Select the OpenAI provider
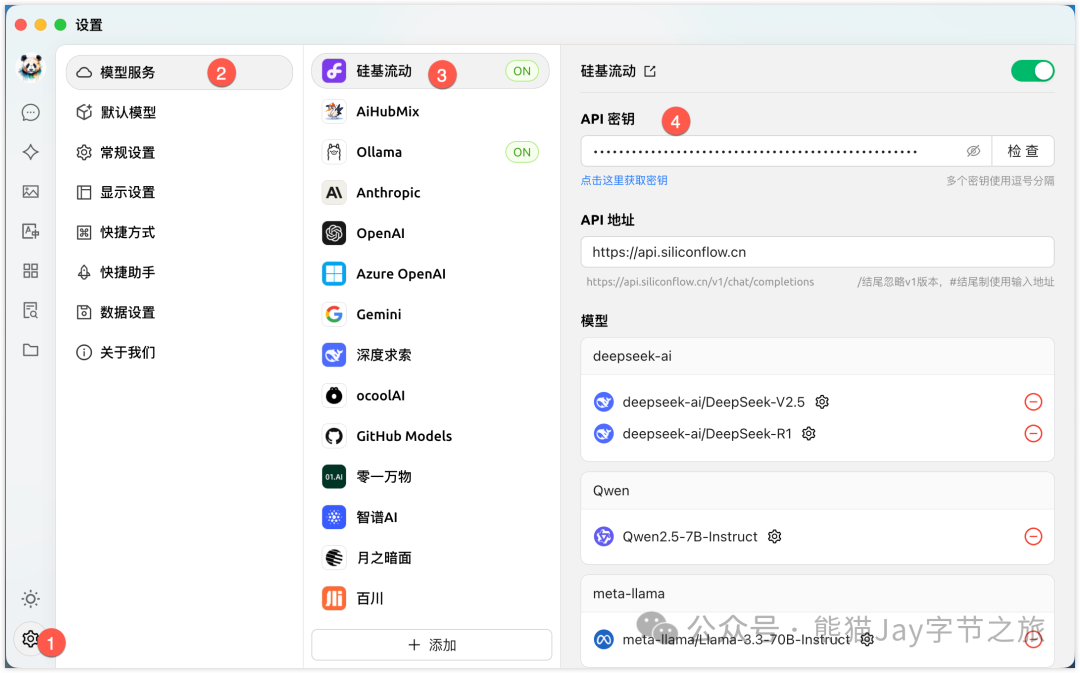Viewport: 1080px width, 673px height. (430, 233)
